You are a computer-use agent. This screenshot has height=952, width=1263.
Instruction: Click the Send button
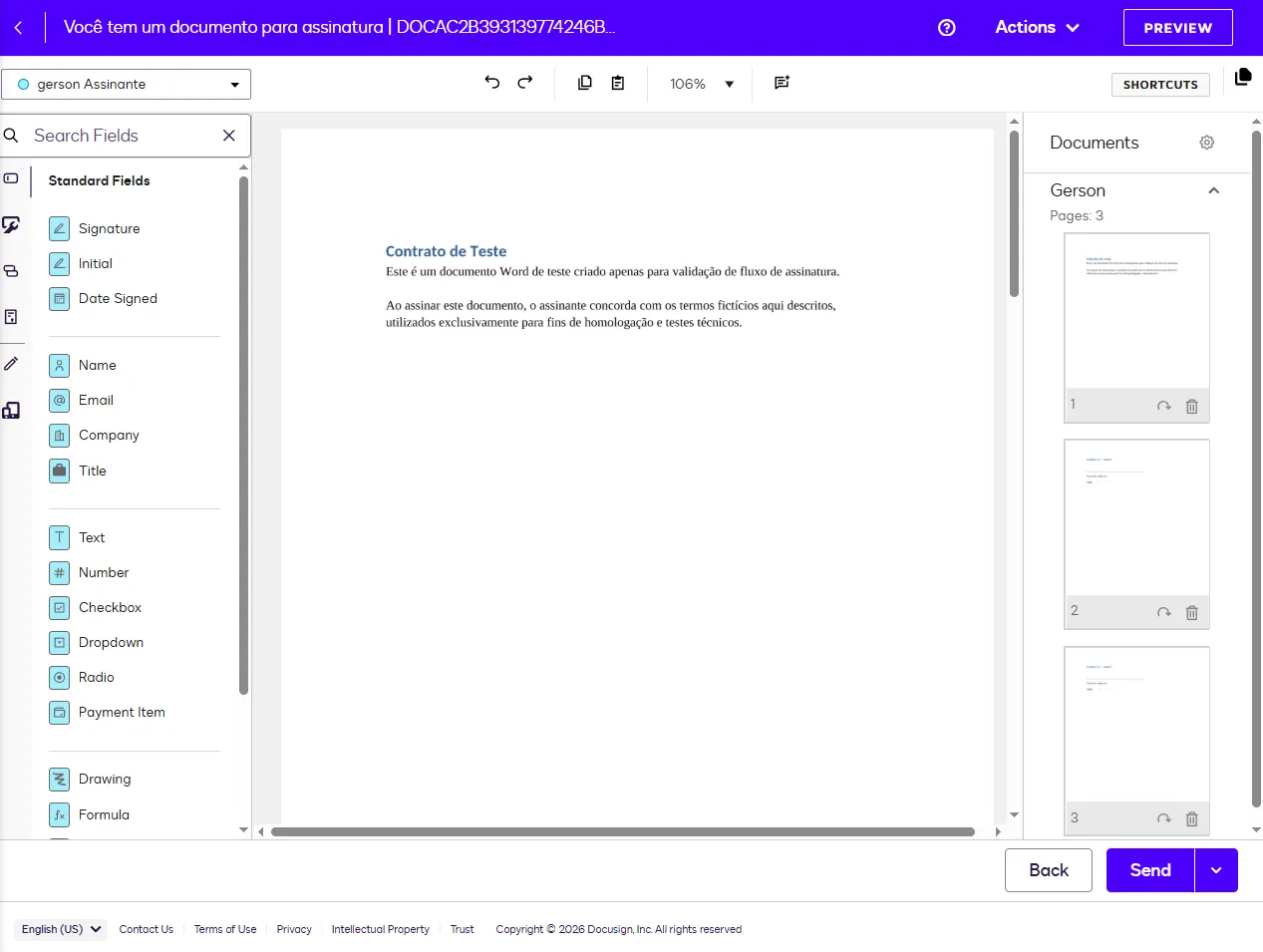click(1148, 869)
